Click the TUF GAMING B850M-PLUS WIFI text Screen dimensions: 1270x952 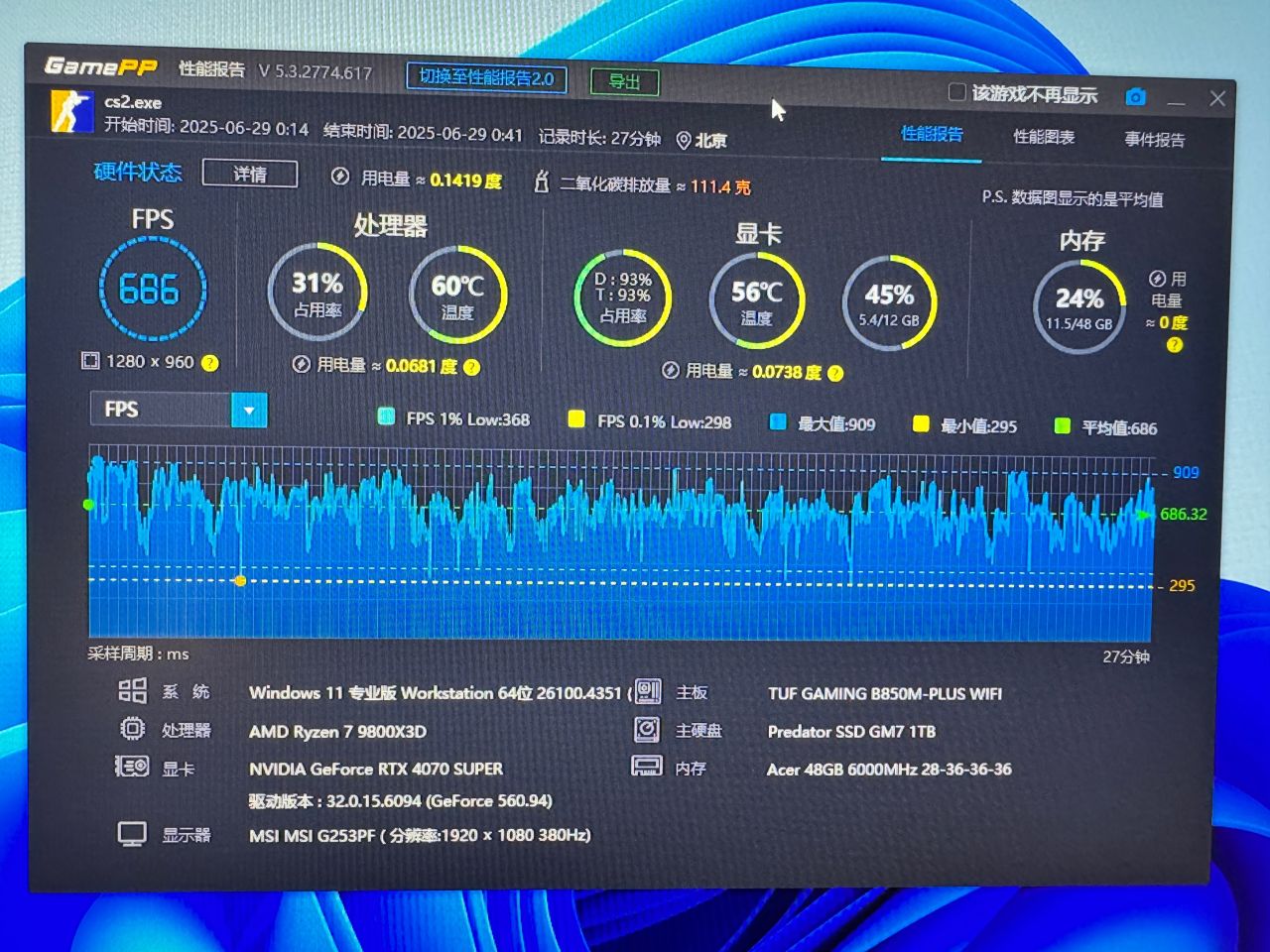click(885, 694)
